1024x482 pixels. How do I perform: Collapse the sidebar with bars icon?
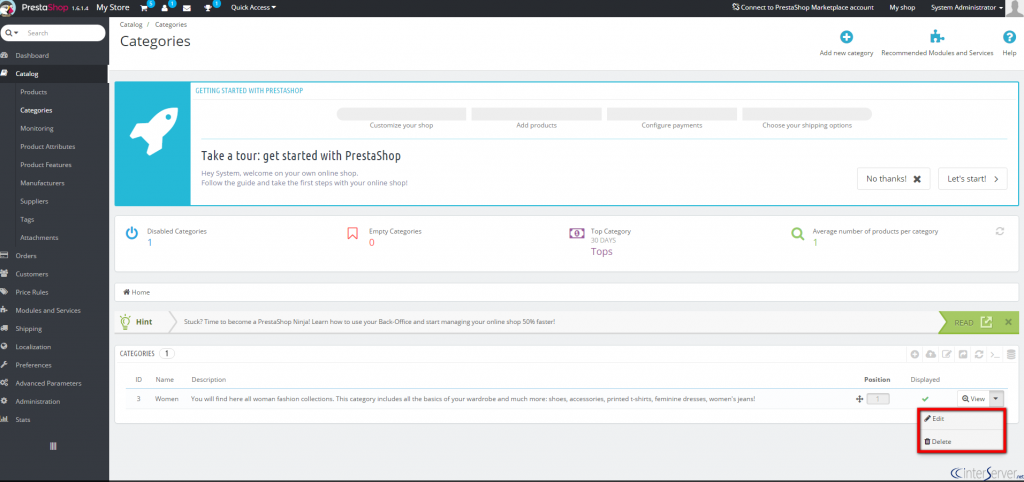point(54,446)
